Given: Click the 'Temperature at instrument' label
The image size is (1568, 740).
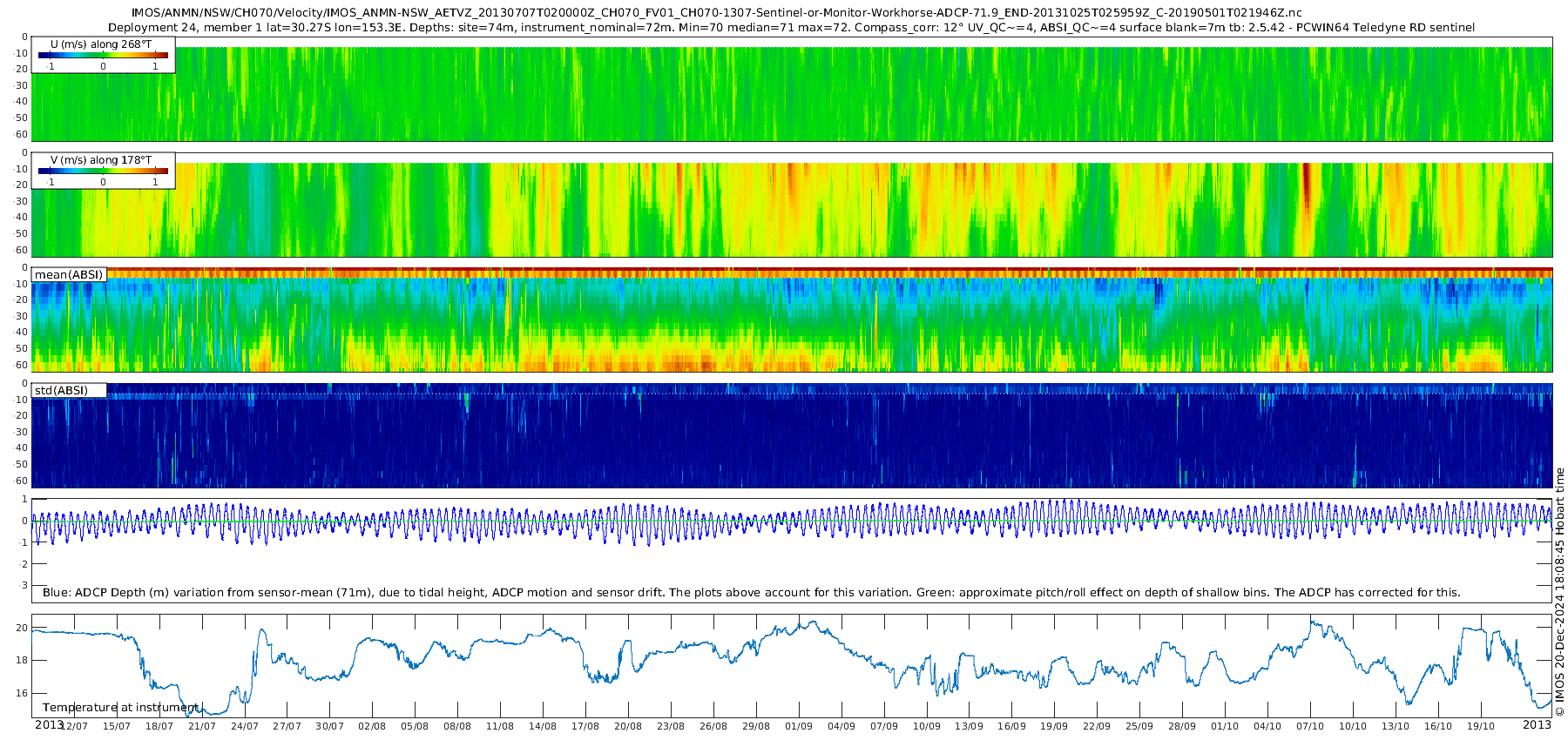Looking at the screenshot, I should [x=121, y=707].
